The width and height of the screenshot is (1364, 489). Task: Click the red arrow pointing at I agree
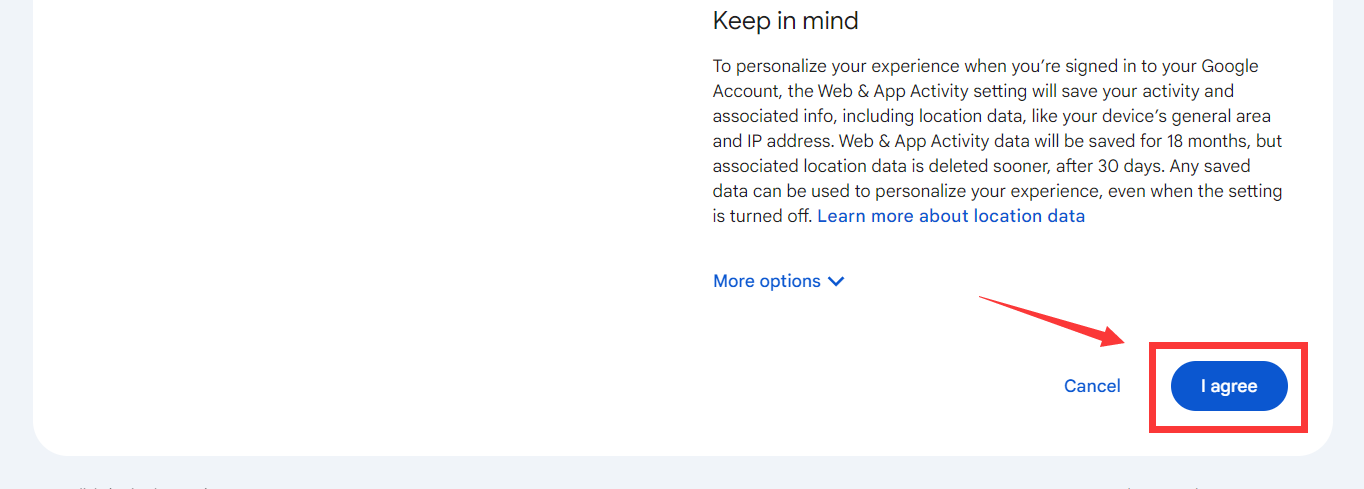point(1052,321)
